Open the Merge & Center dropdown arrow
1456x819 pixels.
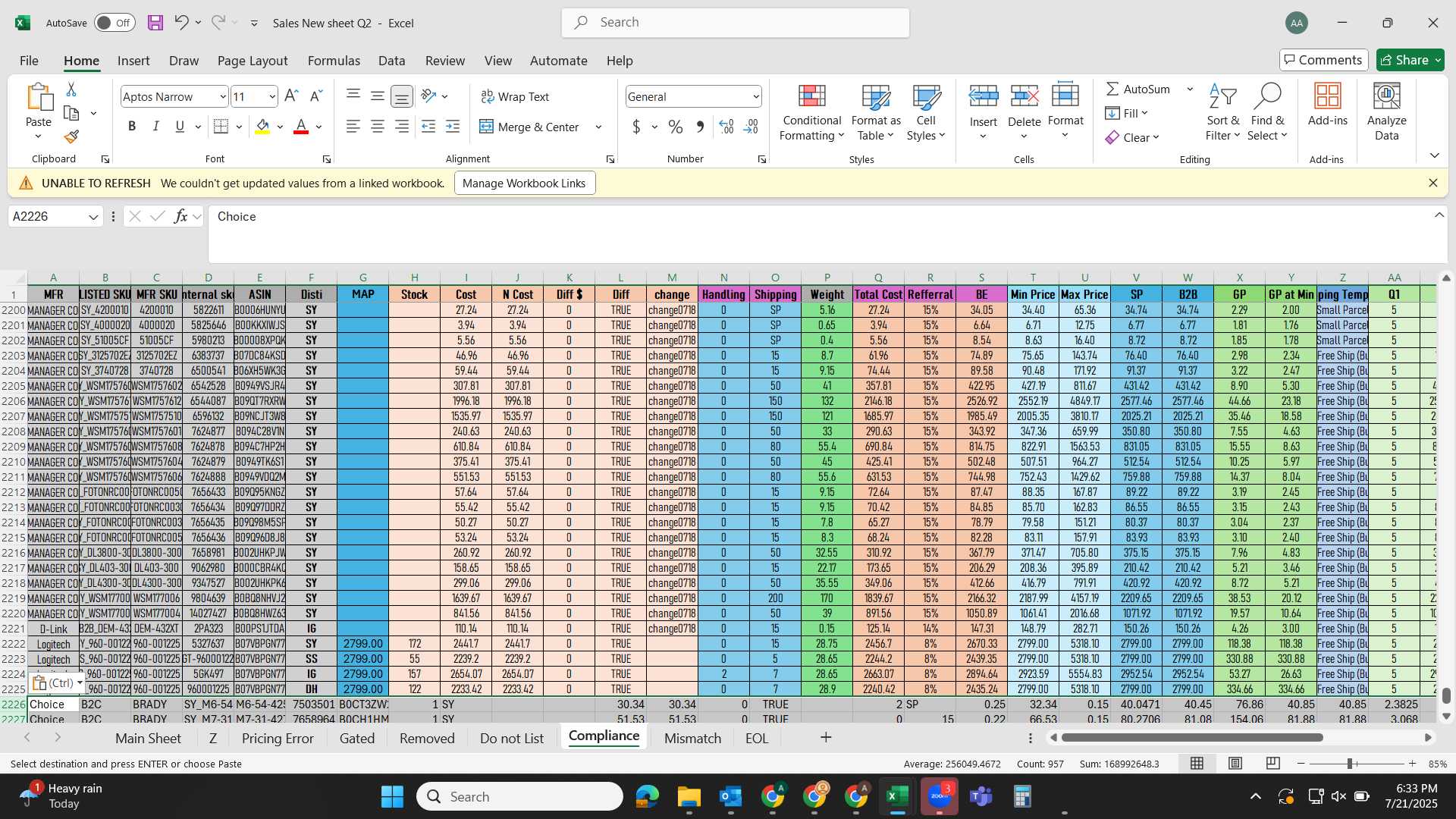pos(598,127)
